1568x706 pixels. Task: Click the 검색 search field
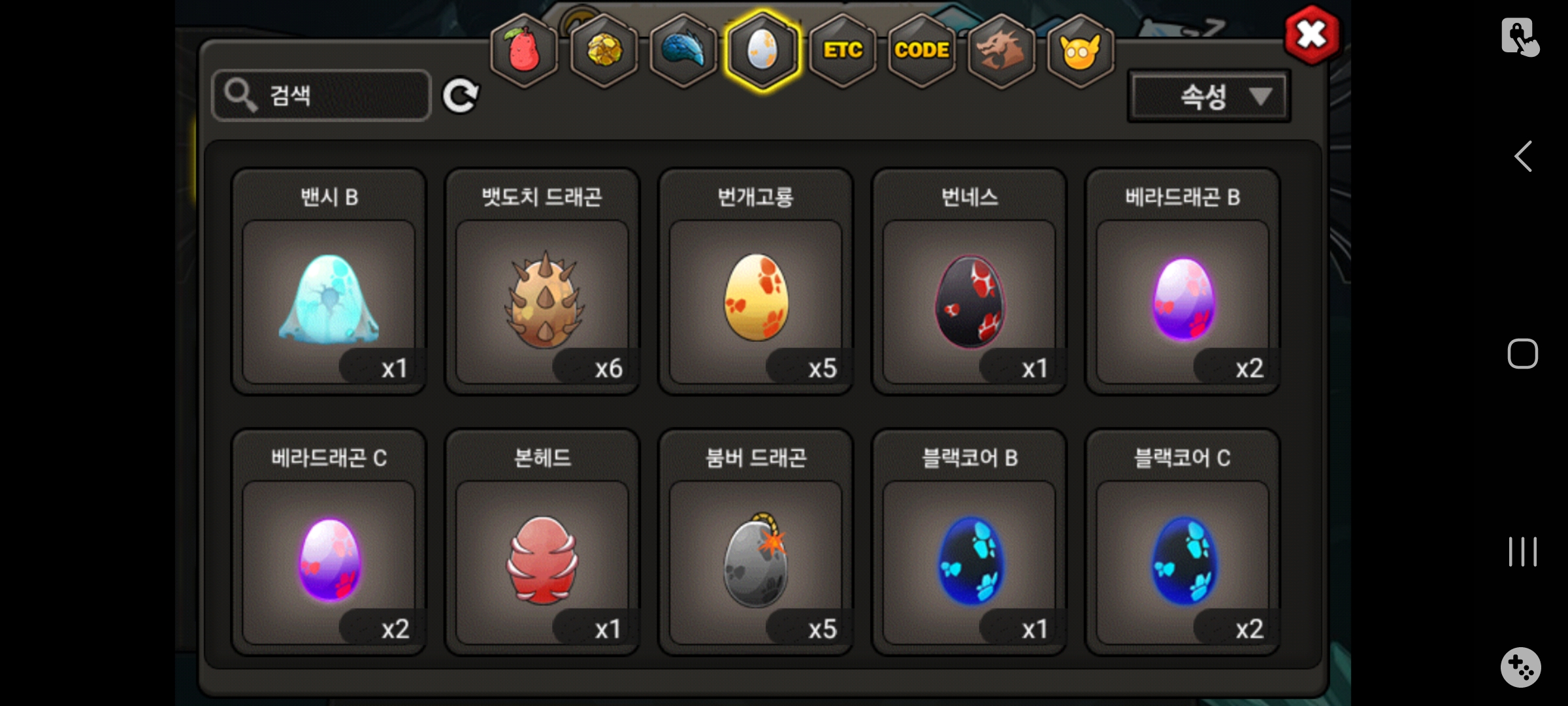pos(321,95)
